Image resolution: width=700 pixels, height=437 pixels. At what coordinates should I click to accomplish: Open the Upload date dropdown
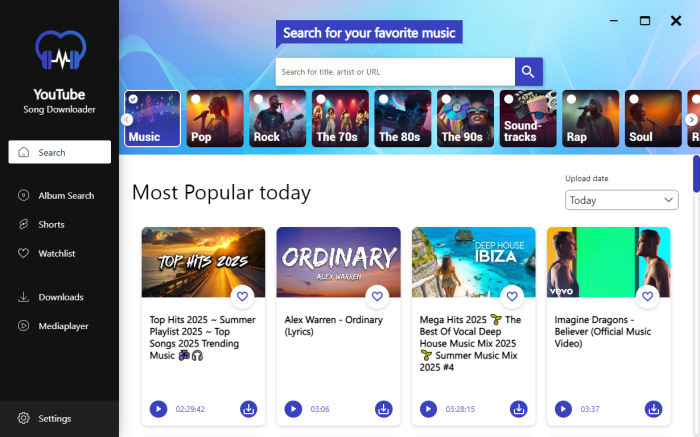tap(621, 200)
